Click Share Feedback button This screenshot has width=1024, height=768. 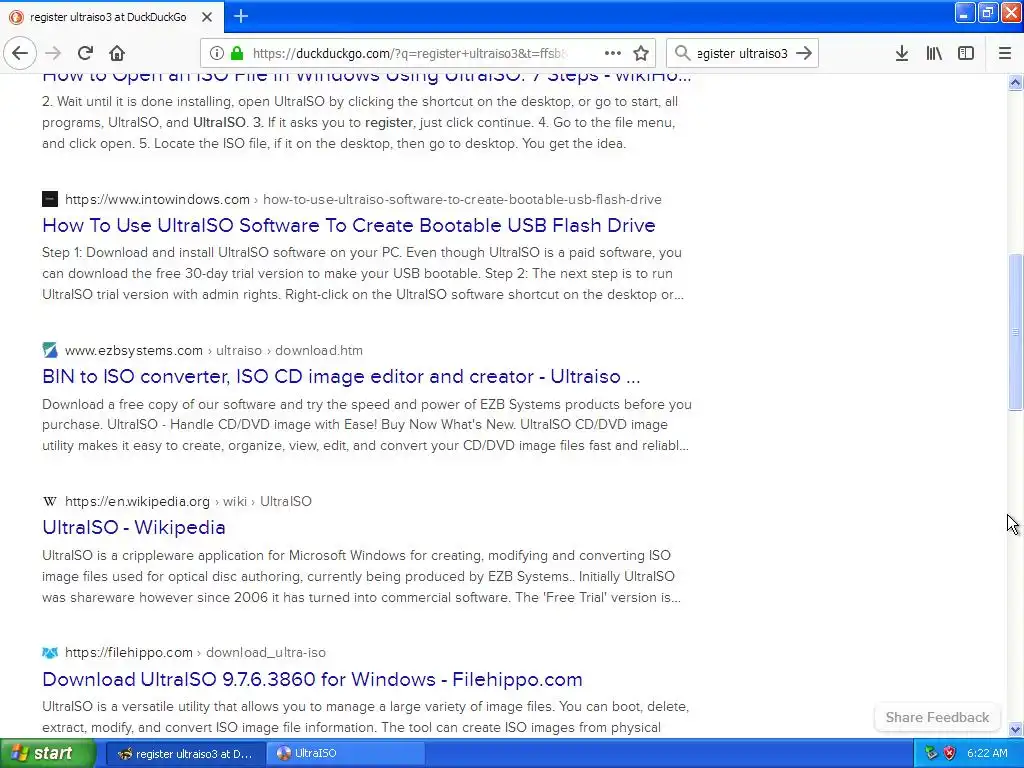[x=937, y=717]
